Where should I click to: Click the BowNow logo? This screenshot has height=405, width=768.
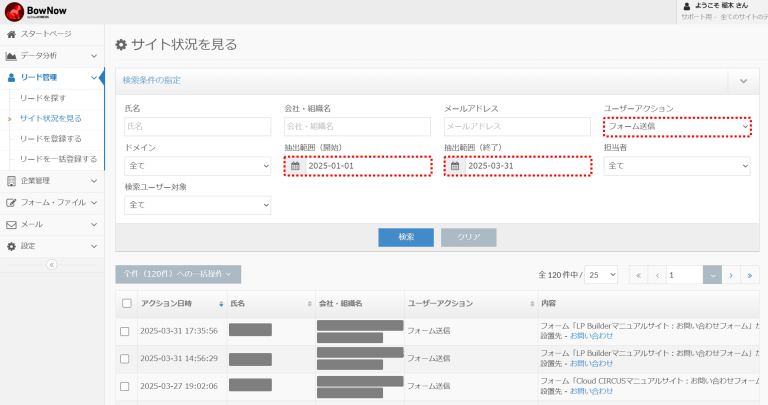point(35,11)
